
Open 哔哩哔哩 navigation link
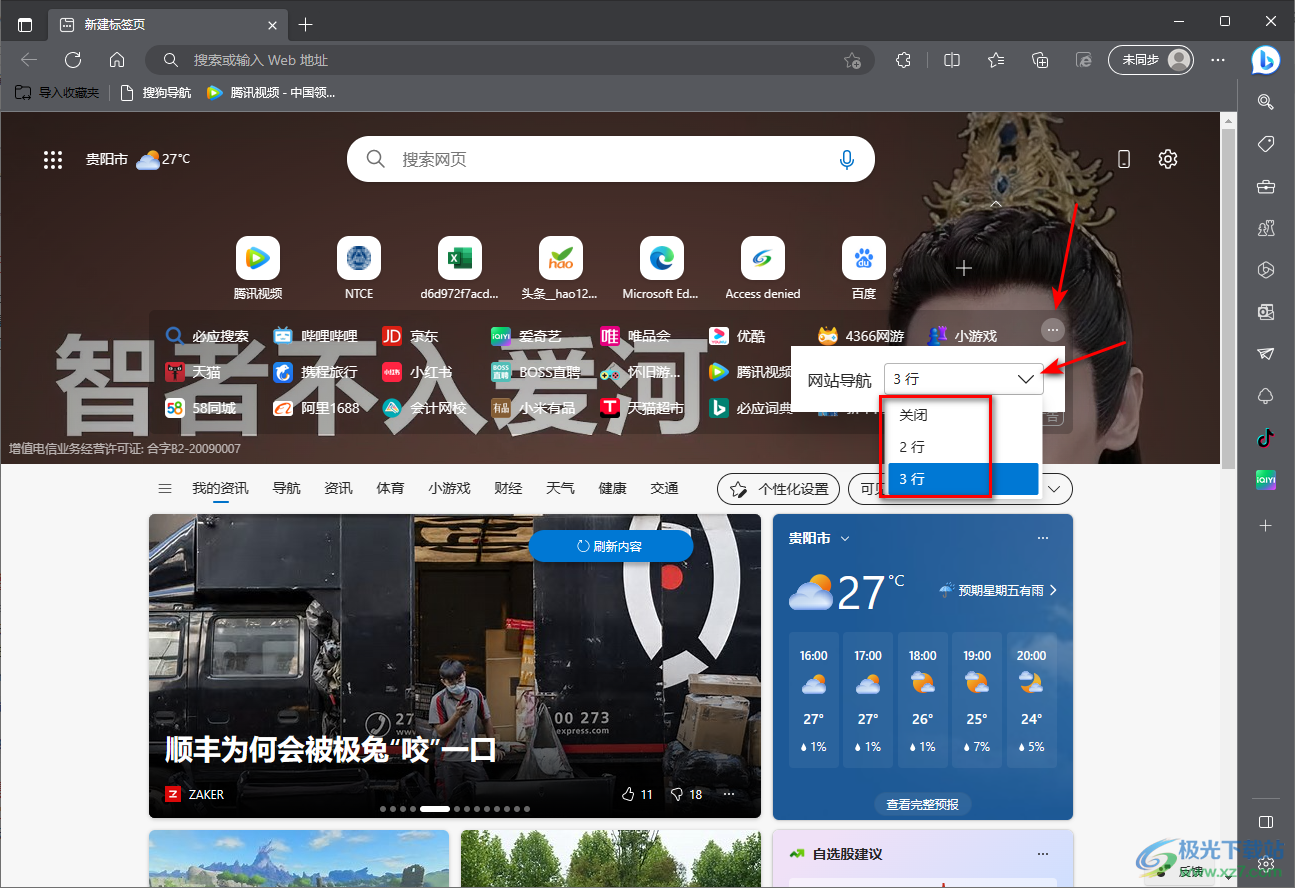(x=315, y=336)
